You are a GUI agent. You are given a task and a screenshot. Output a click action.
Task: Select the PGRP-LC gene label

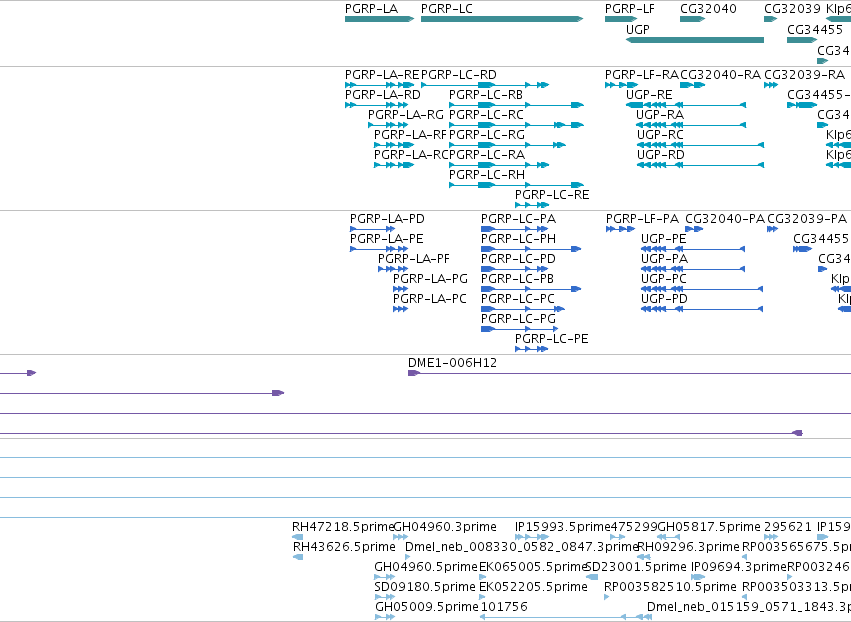[x=447, y=9]
